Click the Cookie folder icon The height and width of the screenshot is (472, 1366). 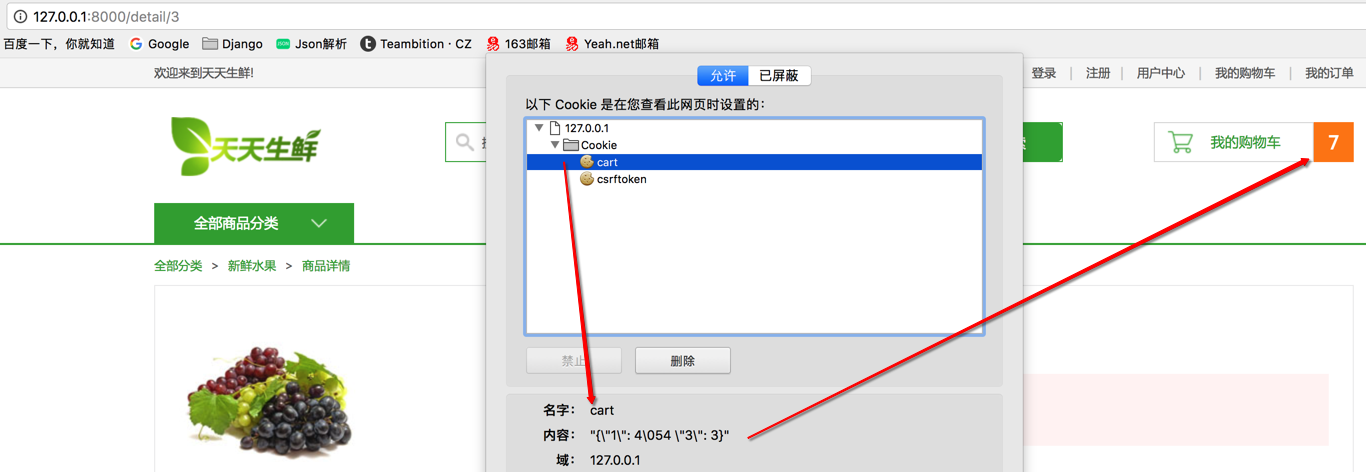571,145
